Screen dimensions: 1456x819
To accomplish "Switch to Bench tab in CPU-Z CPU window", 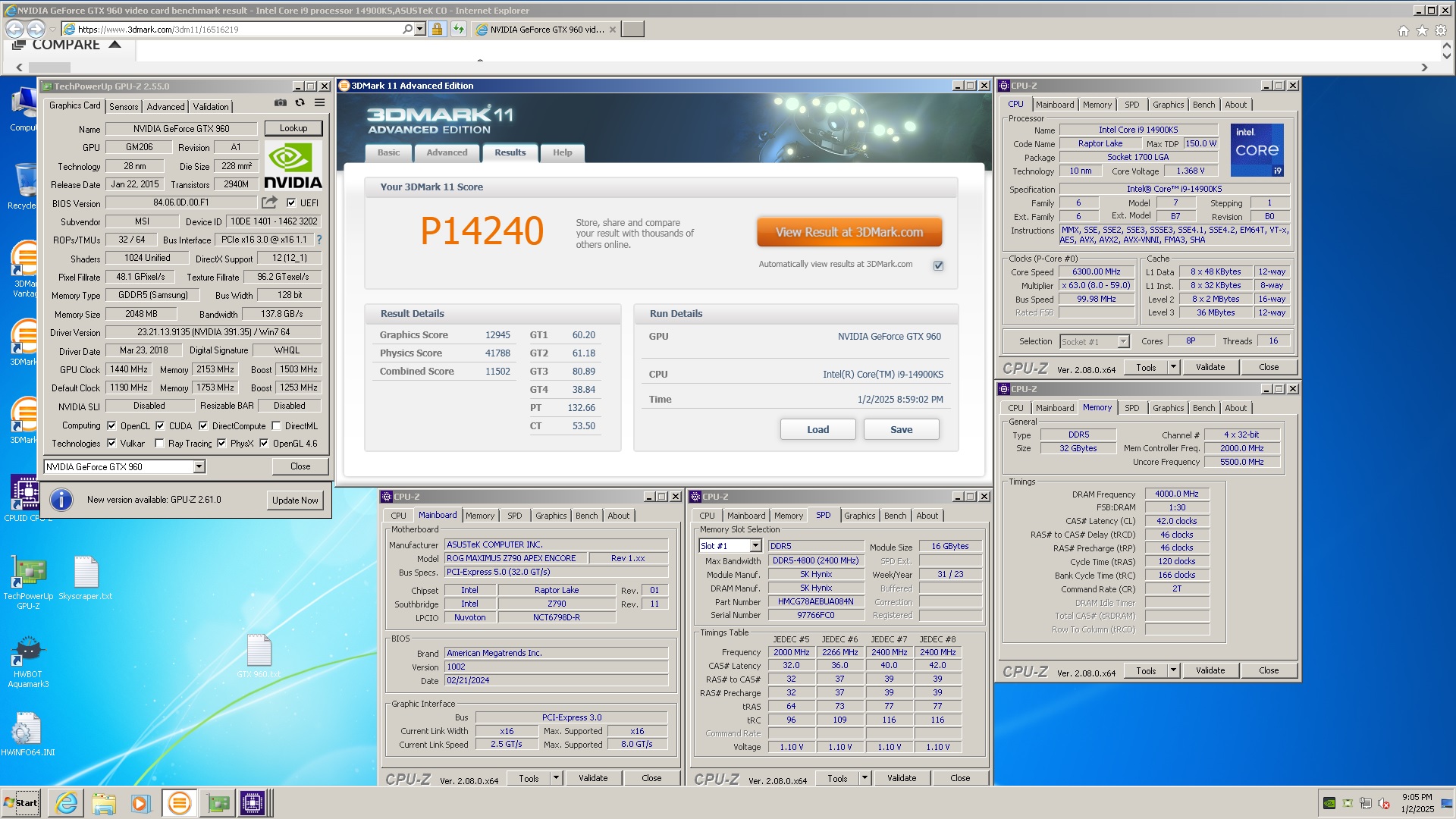I will 1203,105.
